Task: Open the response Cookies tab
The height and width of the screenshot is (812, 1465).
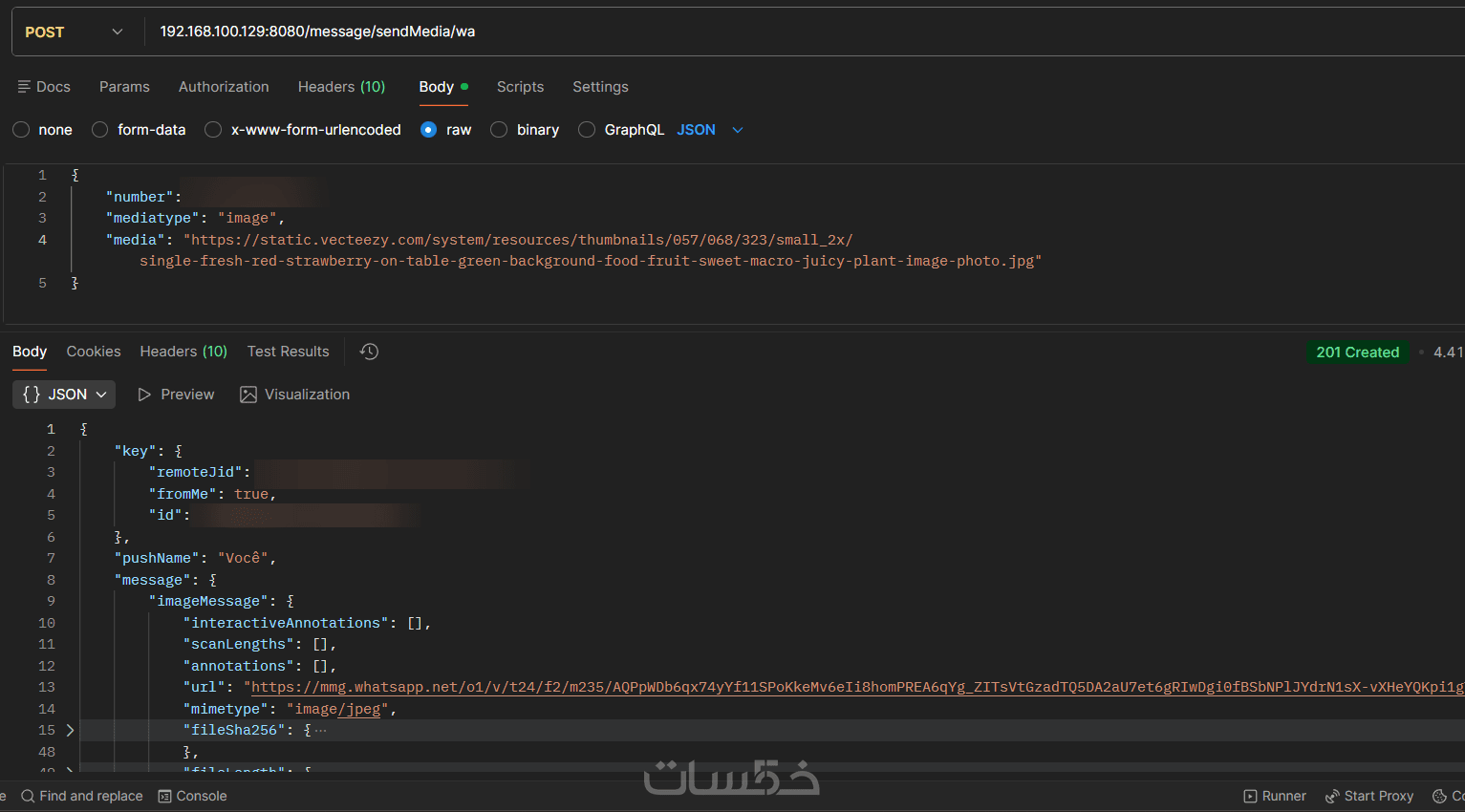Action: (x=94, y=352)
